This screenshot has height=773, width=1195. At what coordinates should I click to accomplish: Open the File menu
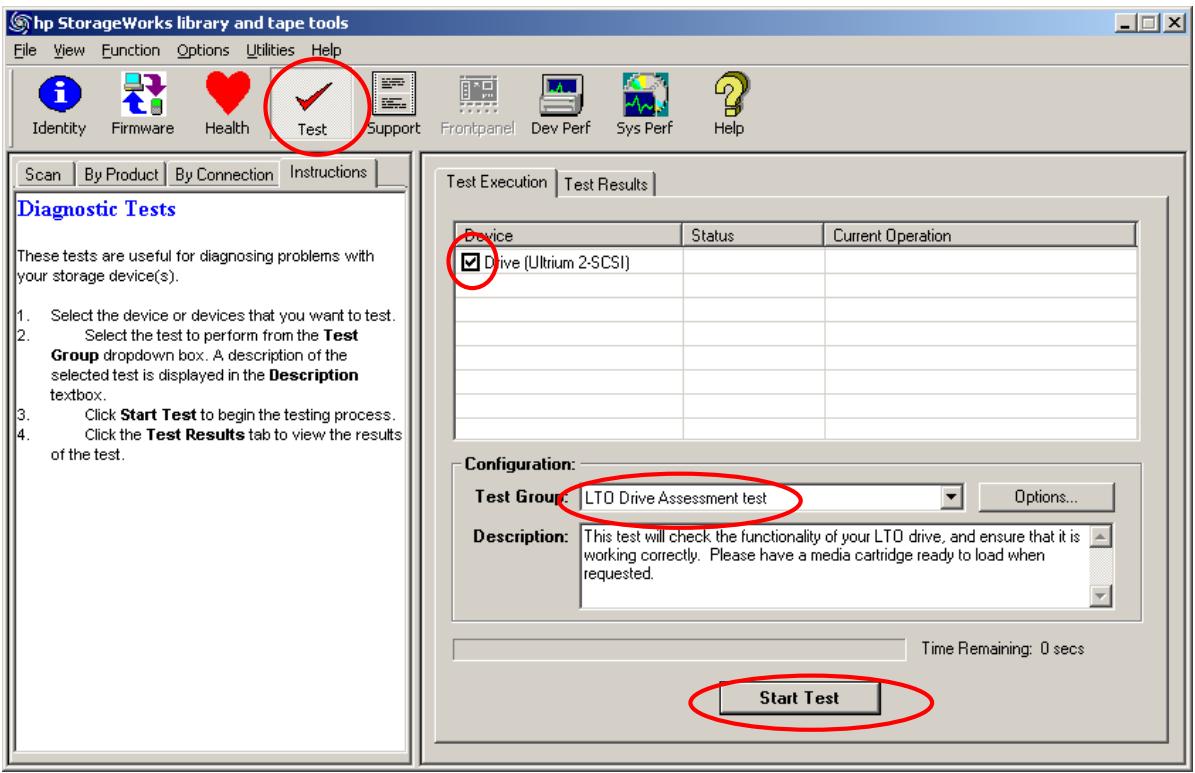[x=25, y=50]
